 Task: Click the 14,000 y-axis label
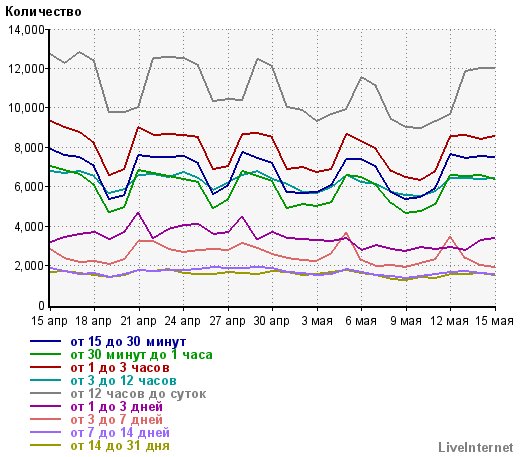point(26,30)
